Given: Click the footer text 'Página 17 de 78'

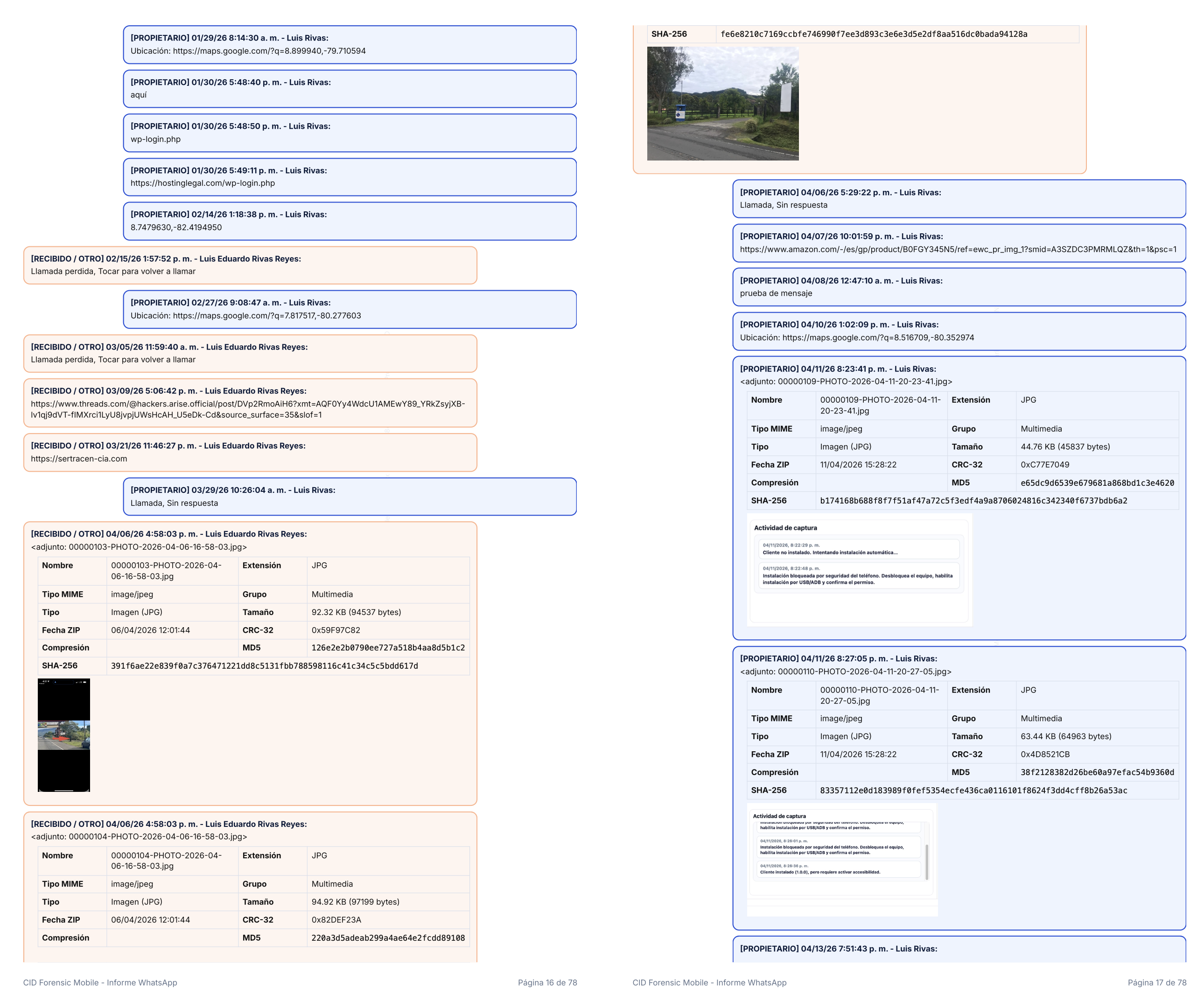Looking at the screenshot, I should pyautogui.click(x=1157, y=983).
